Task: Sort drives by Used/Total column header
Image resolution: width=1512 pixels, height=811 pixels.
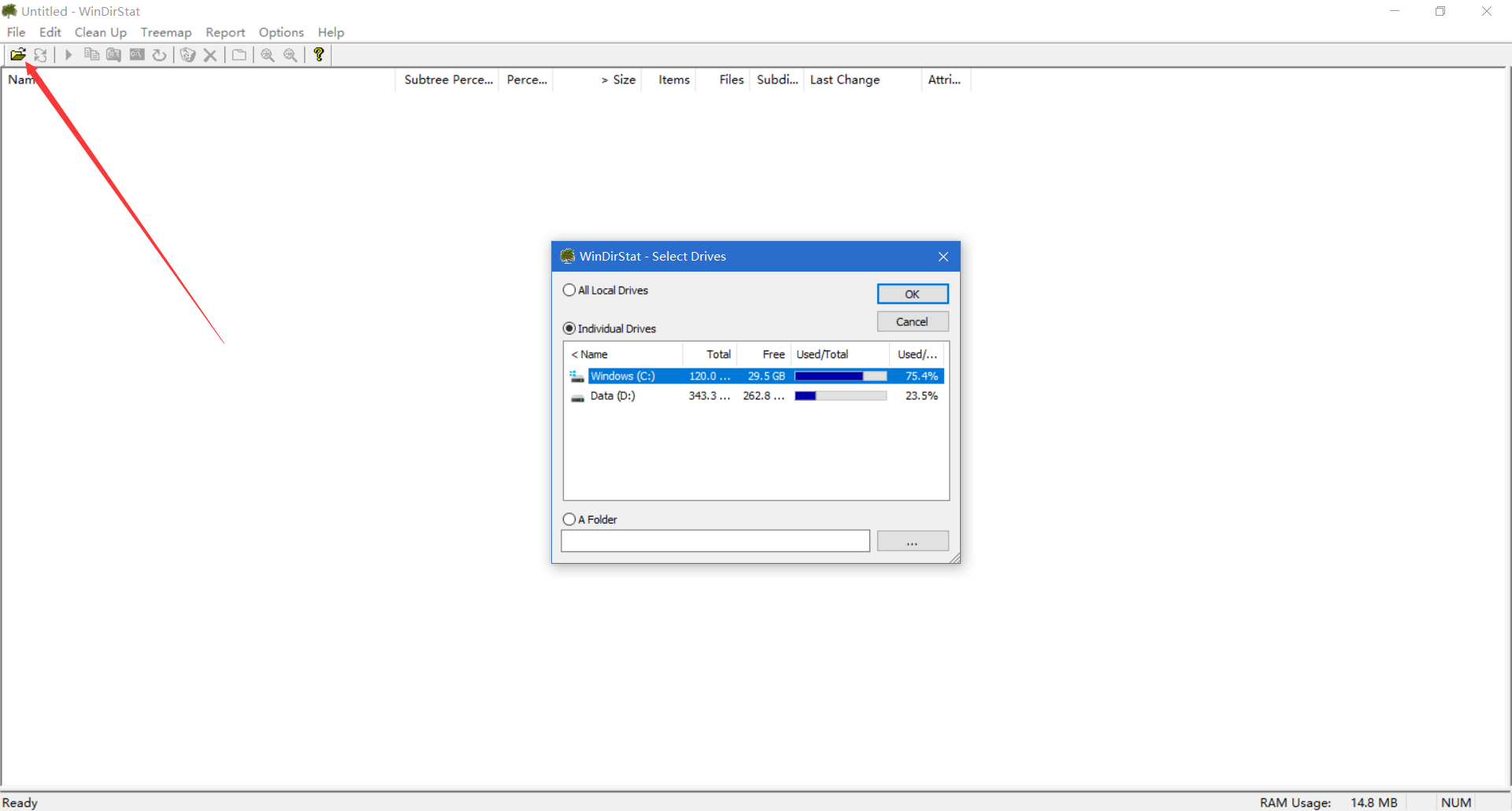Action: pos(840,354)
